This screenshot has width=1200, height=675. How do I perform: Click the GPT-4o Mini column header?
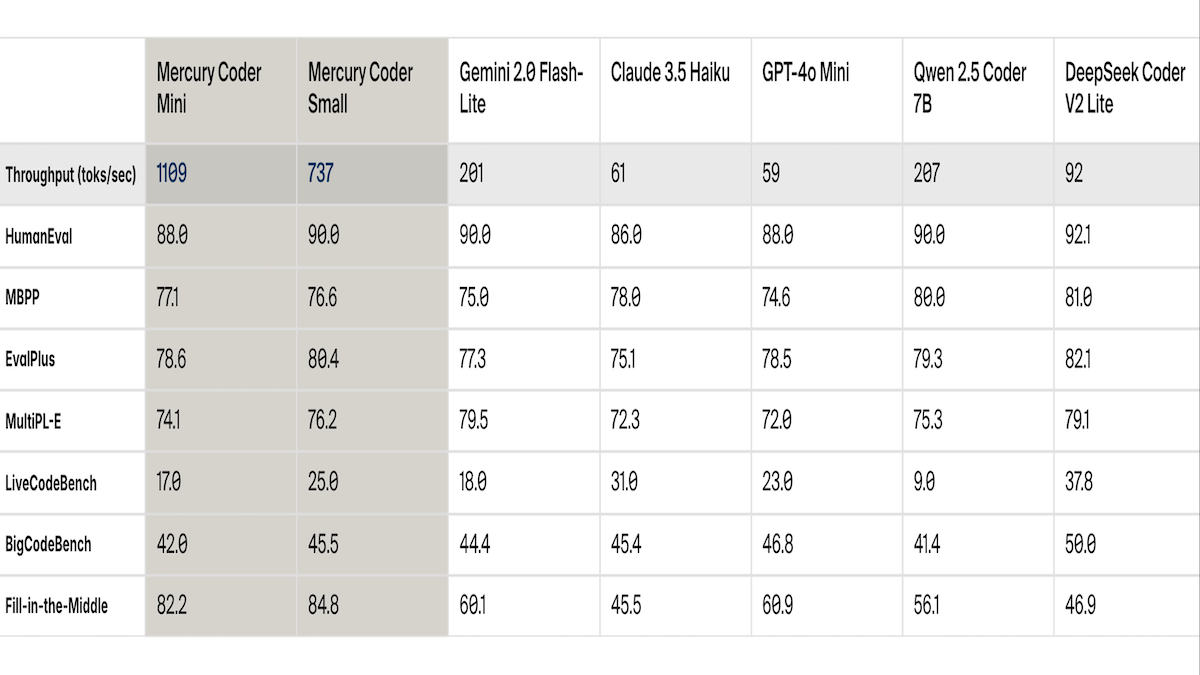pyautogui.click(x=806, y=73)
